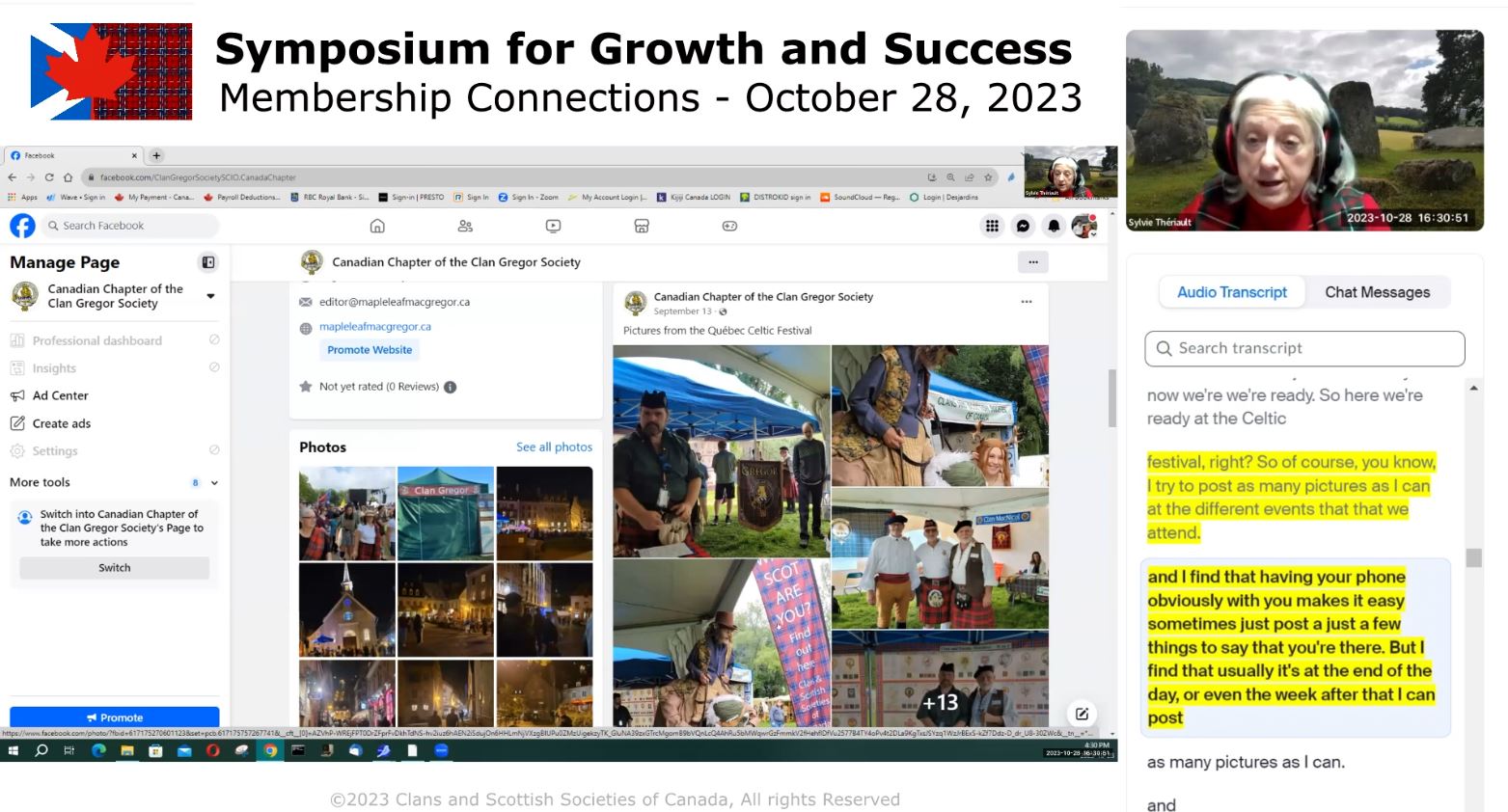1508x812 pixels.
Task: Bookmark this page with the star icon
Action: 988,177
